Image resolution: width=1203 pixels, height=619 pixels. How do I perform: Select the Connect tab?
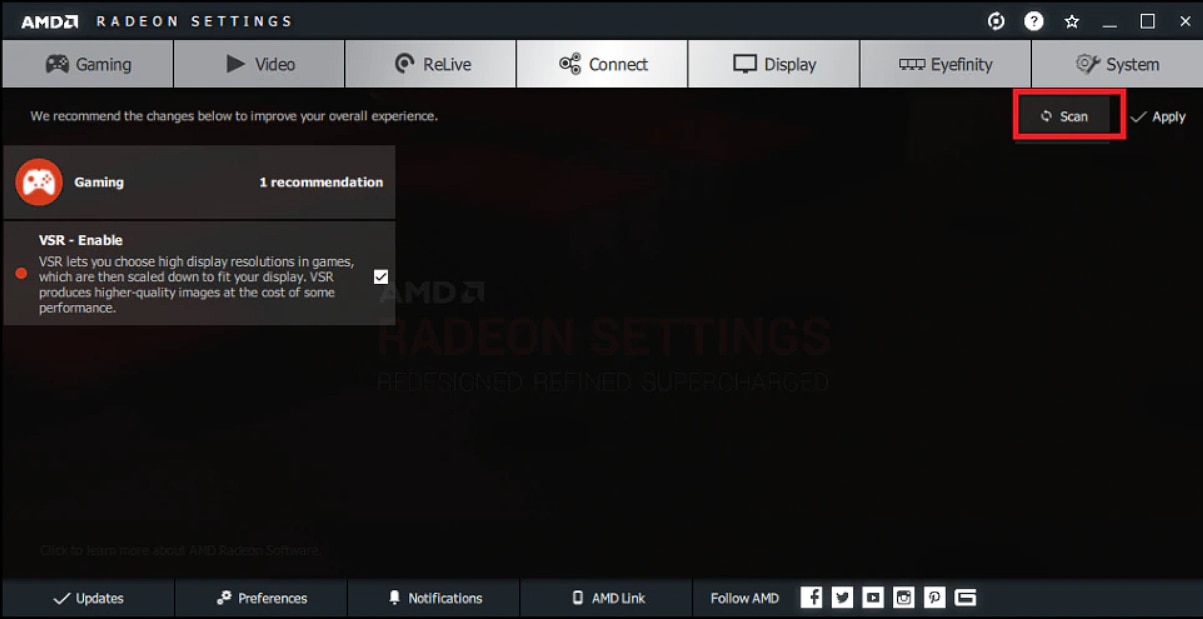pos(603,64)
